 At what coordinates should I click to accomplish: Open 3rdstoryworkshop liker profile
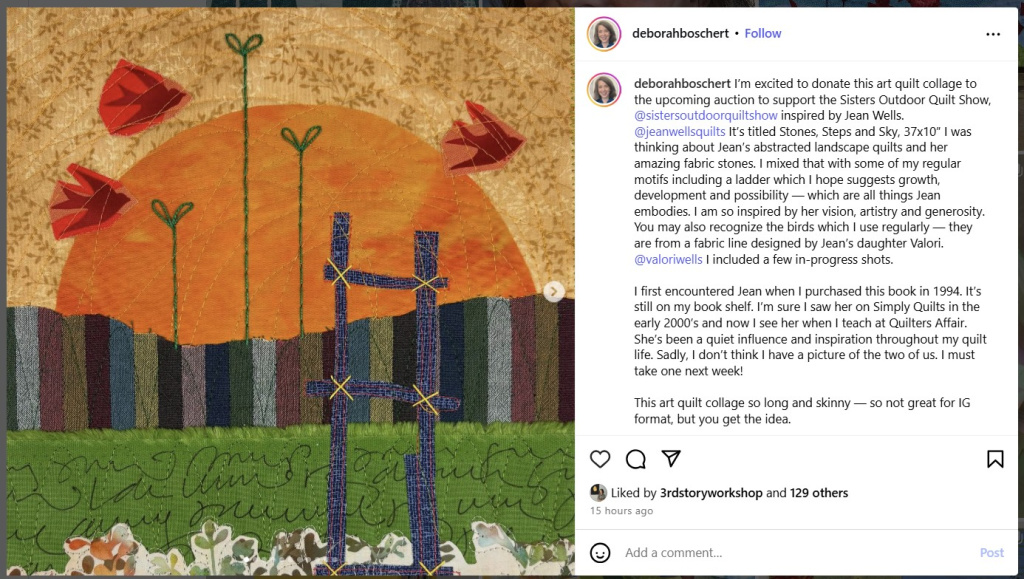point(711,493)
